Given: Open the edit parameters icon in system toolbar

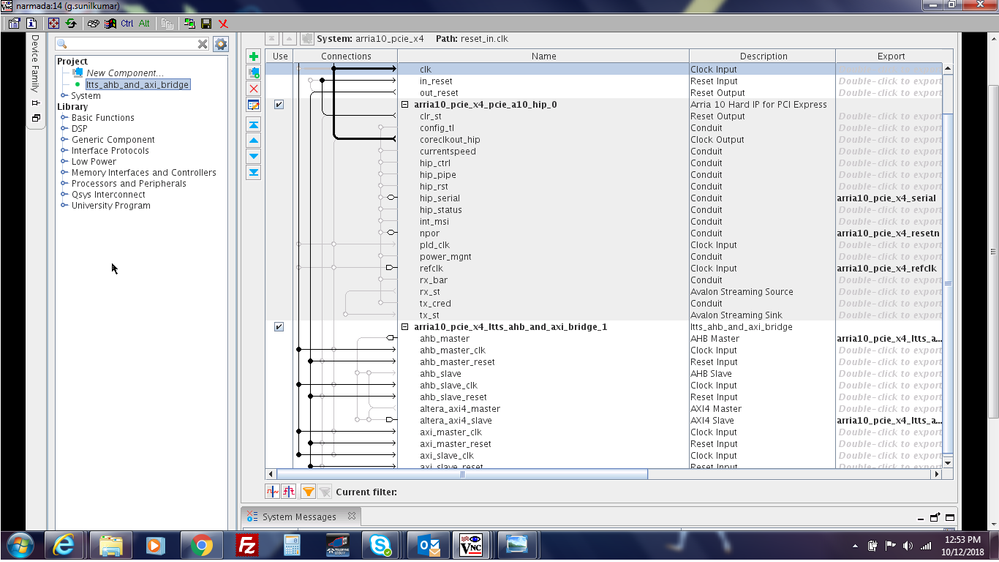Looking at the screenshot, I should pos(253,104).
